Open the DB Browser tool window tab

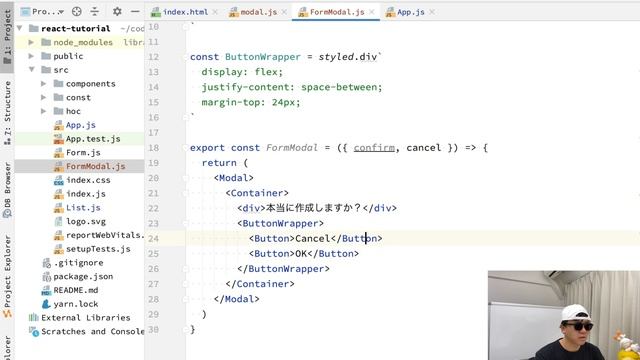point(7,190)
